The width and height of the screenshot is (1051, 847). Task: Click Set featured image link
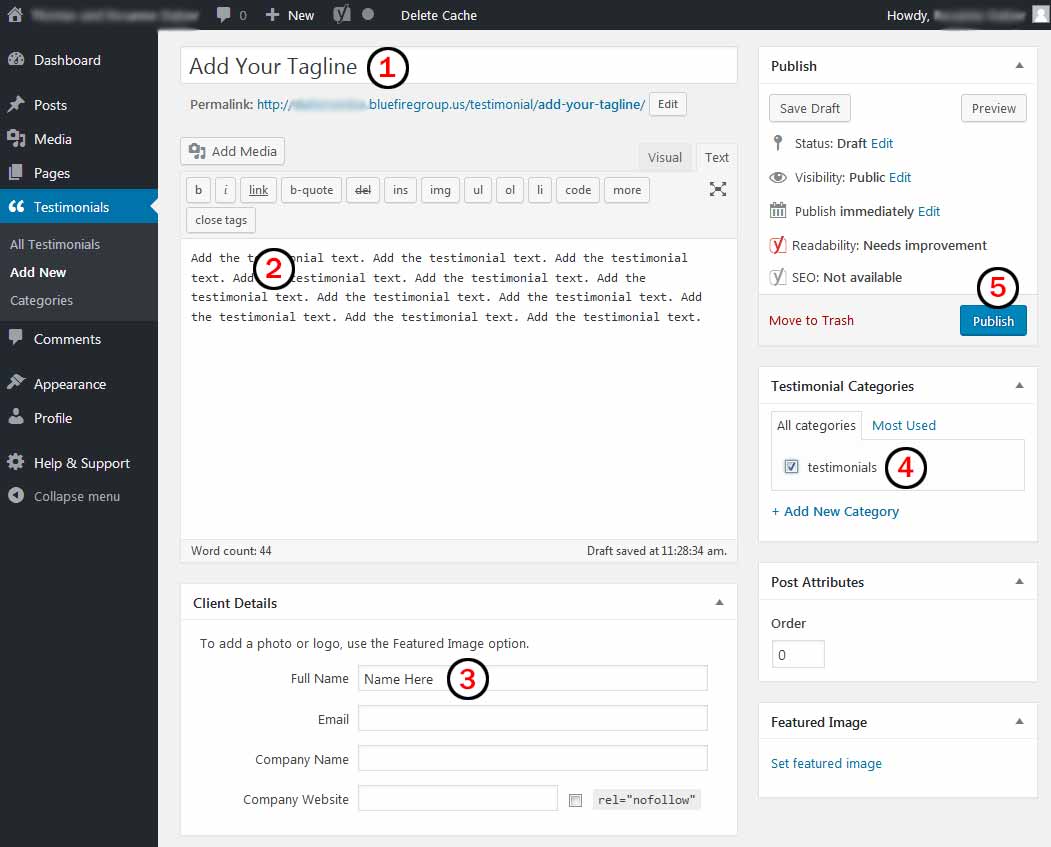[826, 763]
